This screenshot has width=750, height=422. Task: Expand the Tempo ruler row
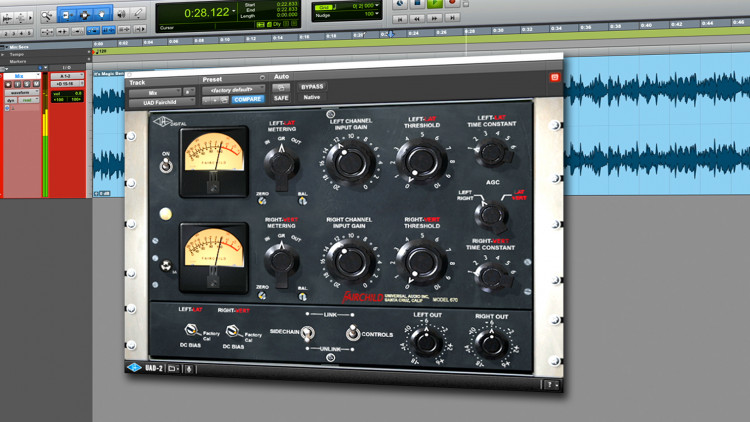(4, 55)
